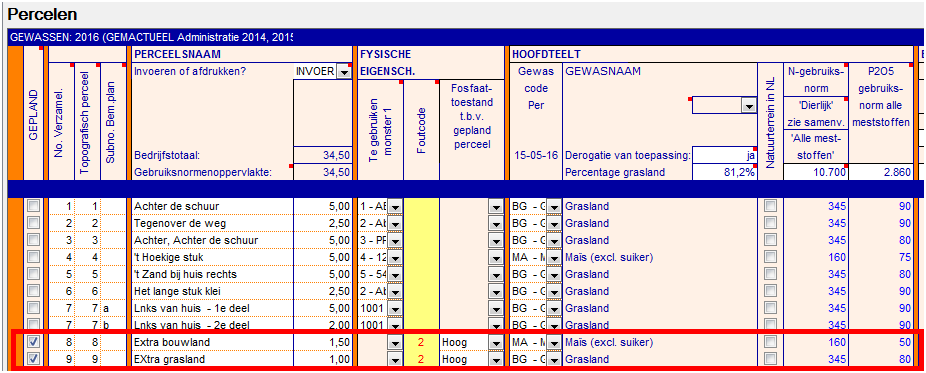Open gewascode MA dropdown for Extra bouwland
This screenshot has width=926, height=373.
(553, 343)
